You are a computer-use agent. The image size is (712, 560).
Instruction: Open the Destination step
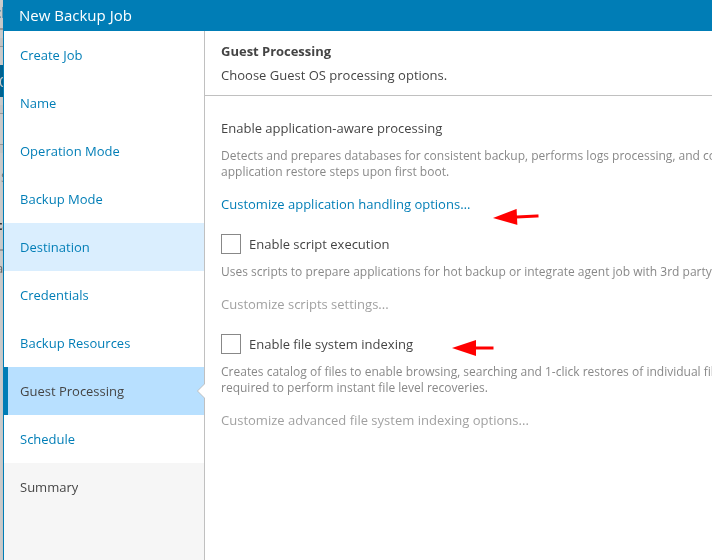pyautogui.click(x=55, y=248)
